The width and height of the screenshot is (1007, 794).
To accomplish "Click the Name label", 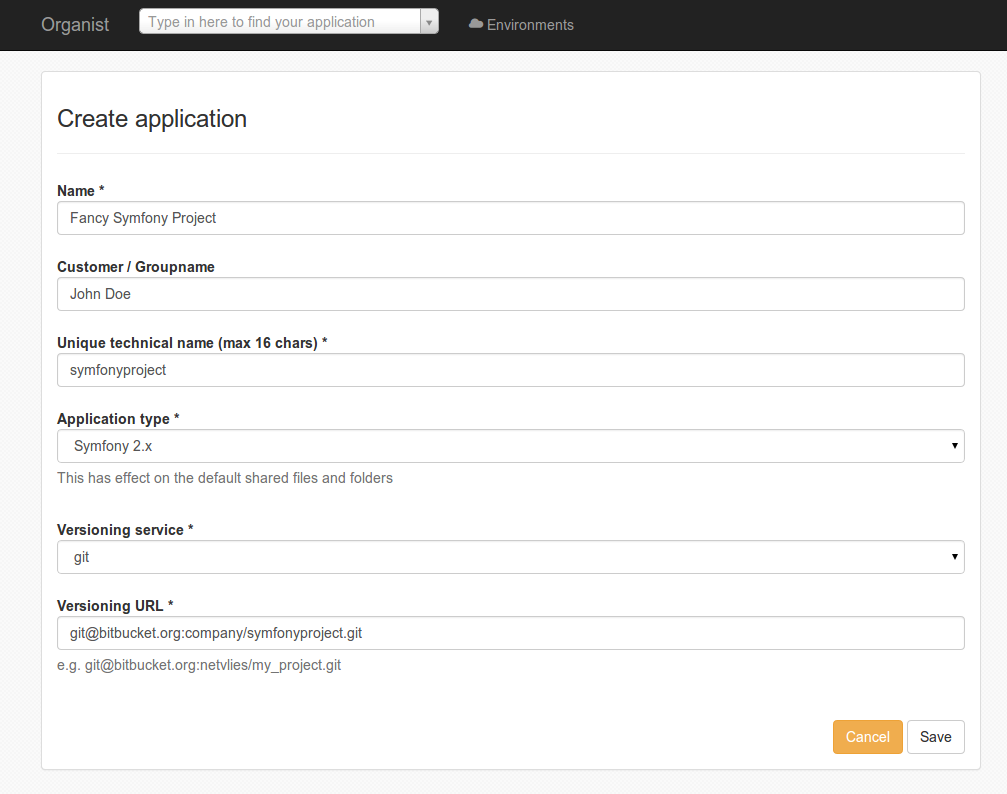I will [80, 191].
